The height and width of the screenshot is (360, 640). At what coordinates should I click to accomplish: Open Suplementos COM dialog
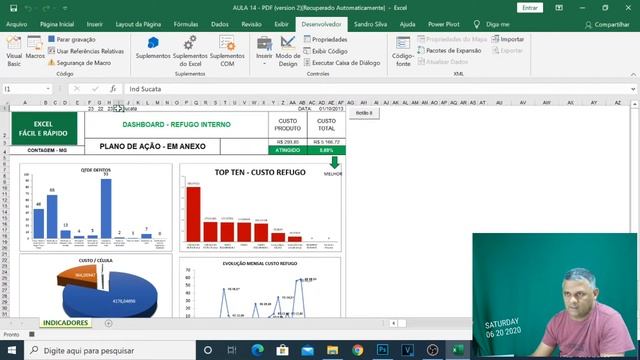pos(227,51)
